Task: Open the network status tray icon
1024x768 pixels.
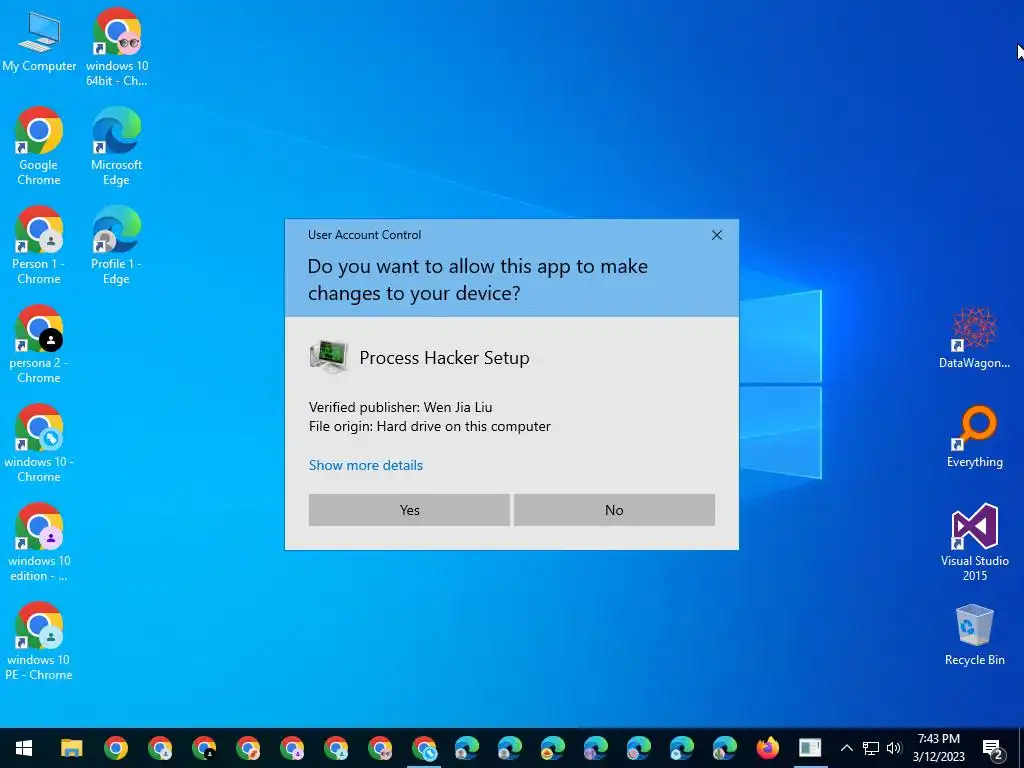Action: [x=871, y=748]
